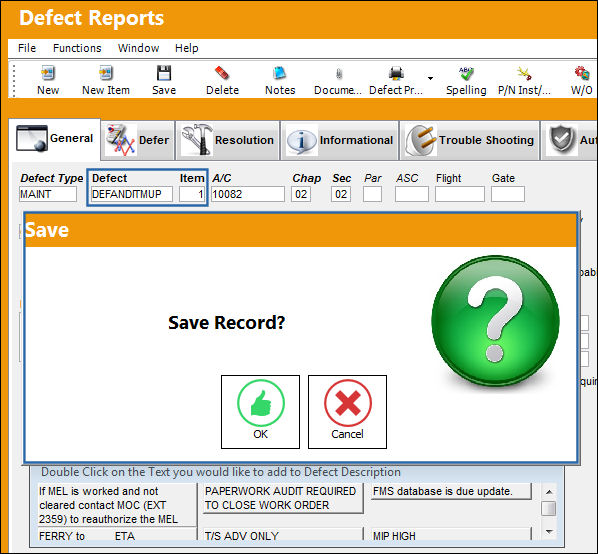598x554 pixels.
Task: Confirm save with the OK button
Action: [260, 412]
